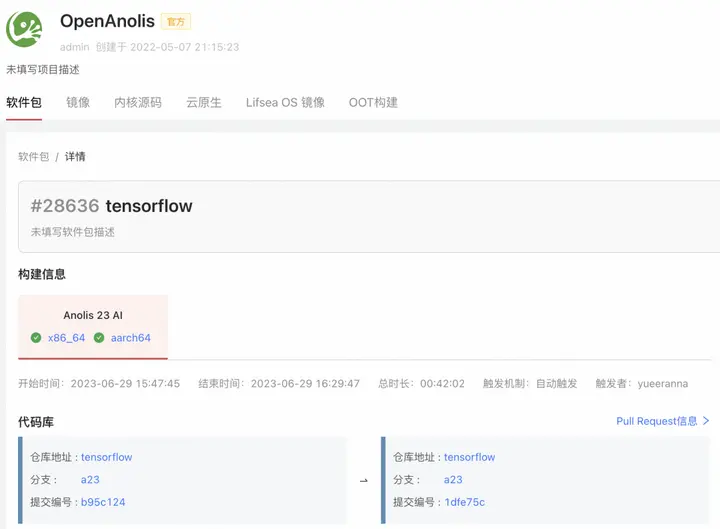Screen dimensions: 720x529
Task: Click creation time 2022-05-07 21:15:23
Action: [185, 47]
